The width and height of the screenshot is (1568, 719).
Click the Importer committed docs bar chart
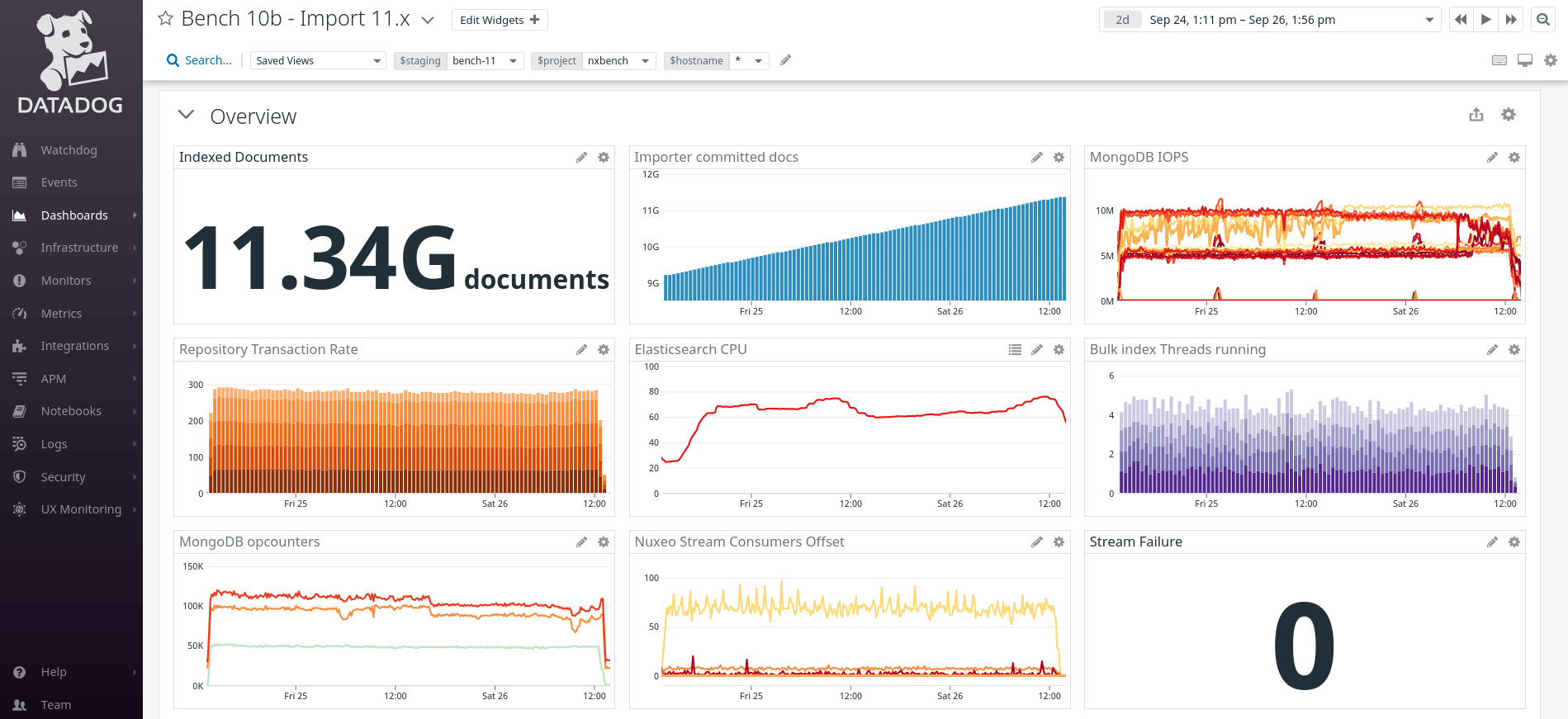(865, 248)
